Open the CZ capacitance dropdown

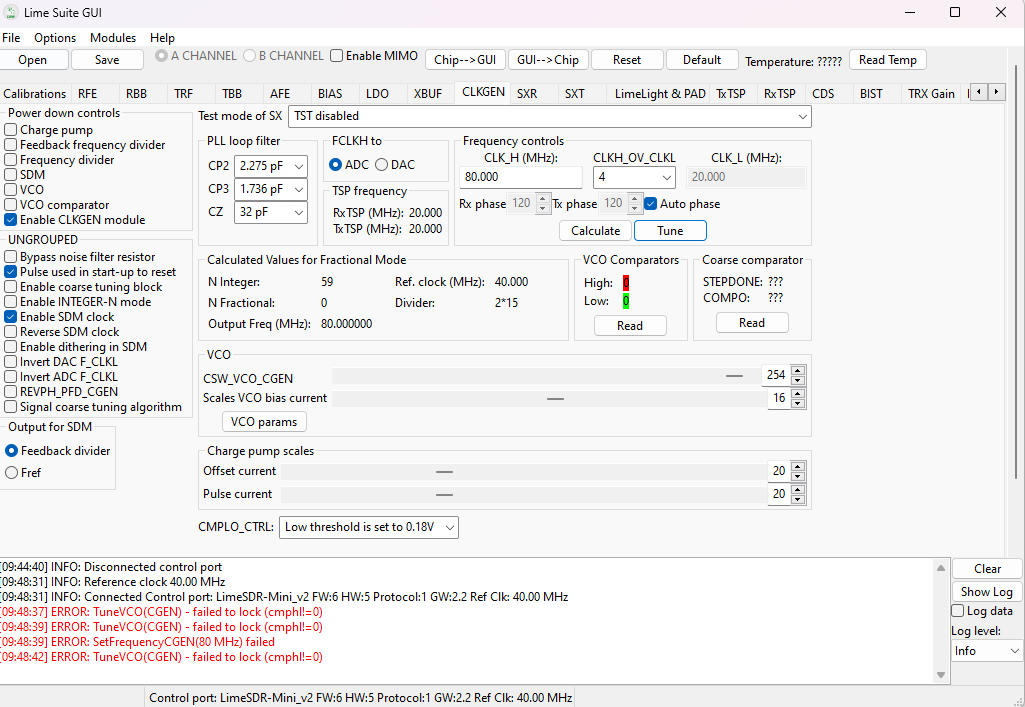pos(271,212)
